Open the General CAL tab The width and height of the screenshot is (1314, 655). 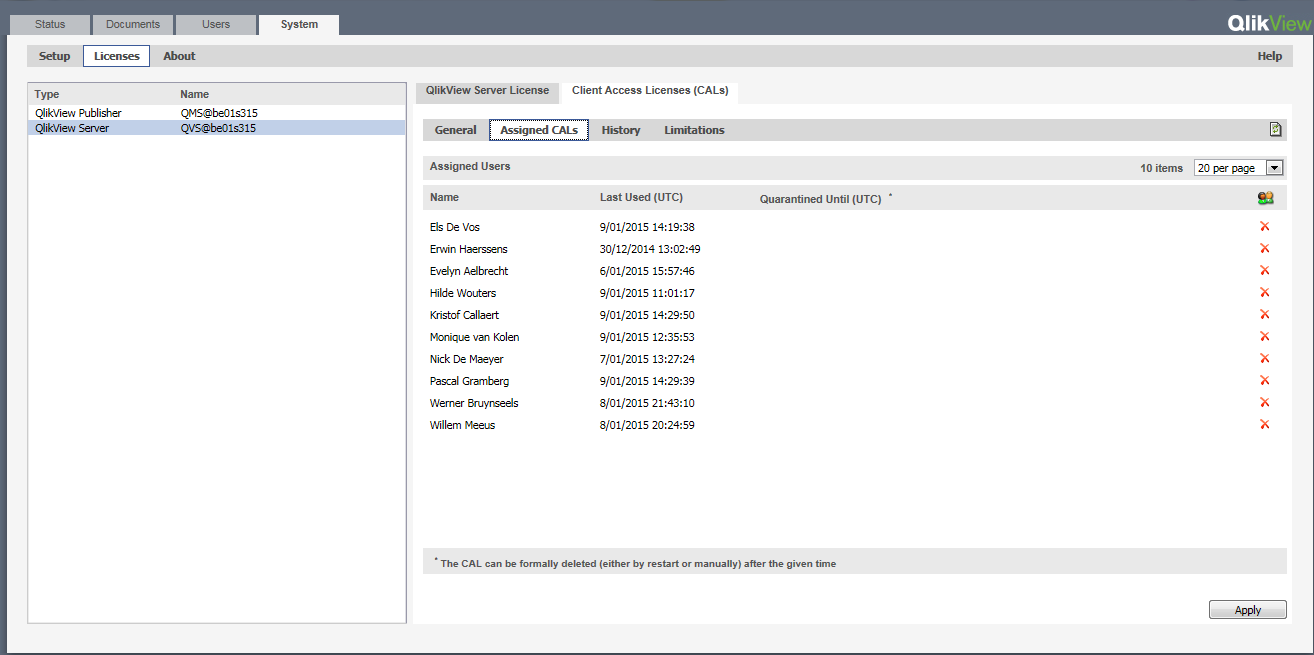tap(456, 130)
